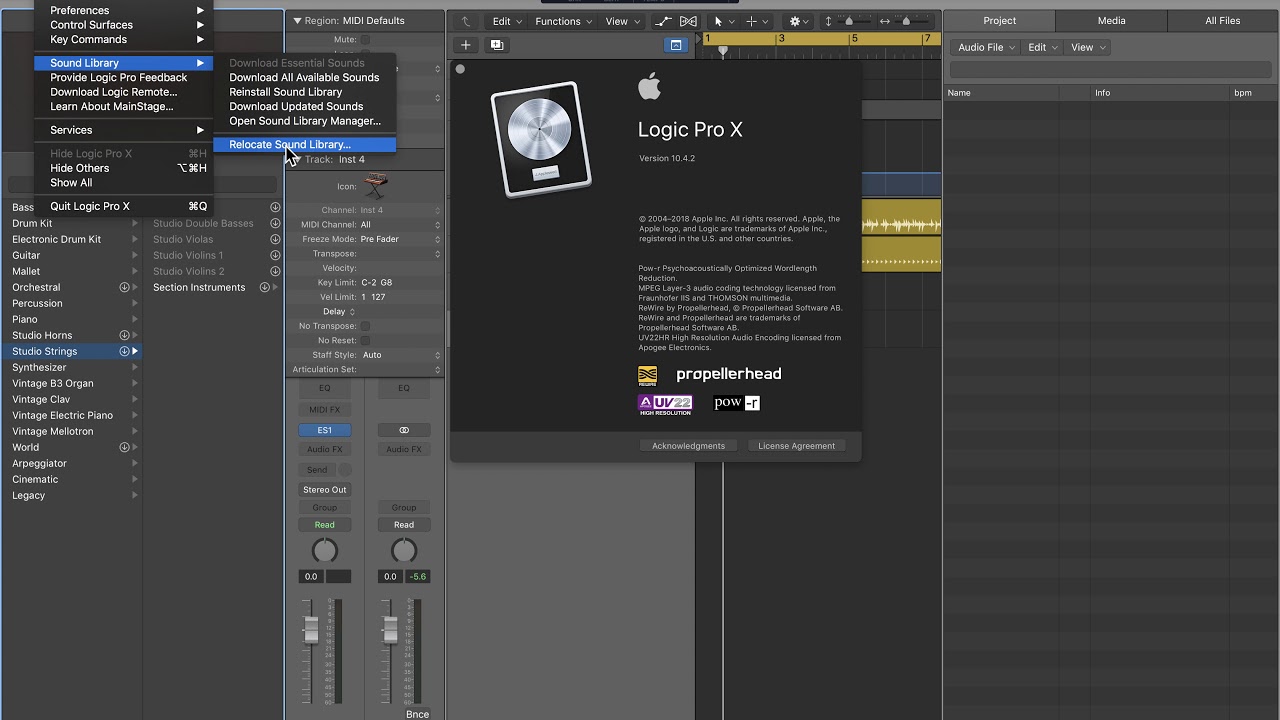Collapse the Region MIDI Defaults triangle
Viewport: 1280px width, 720px height.
tap(297, 21)
